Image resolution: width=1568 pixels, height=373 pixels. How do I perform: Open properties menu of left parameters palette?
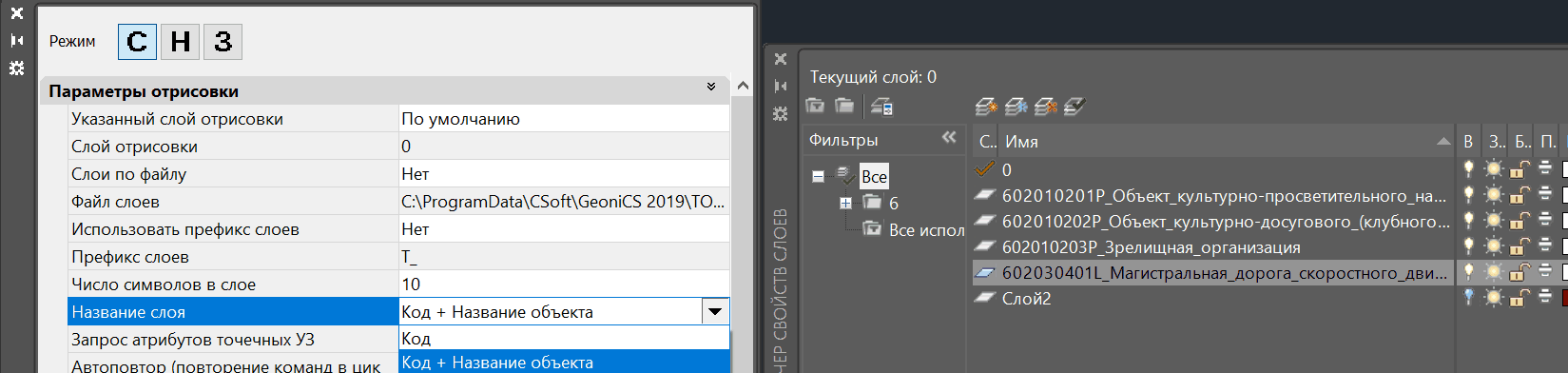tap(16, 68)
